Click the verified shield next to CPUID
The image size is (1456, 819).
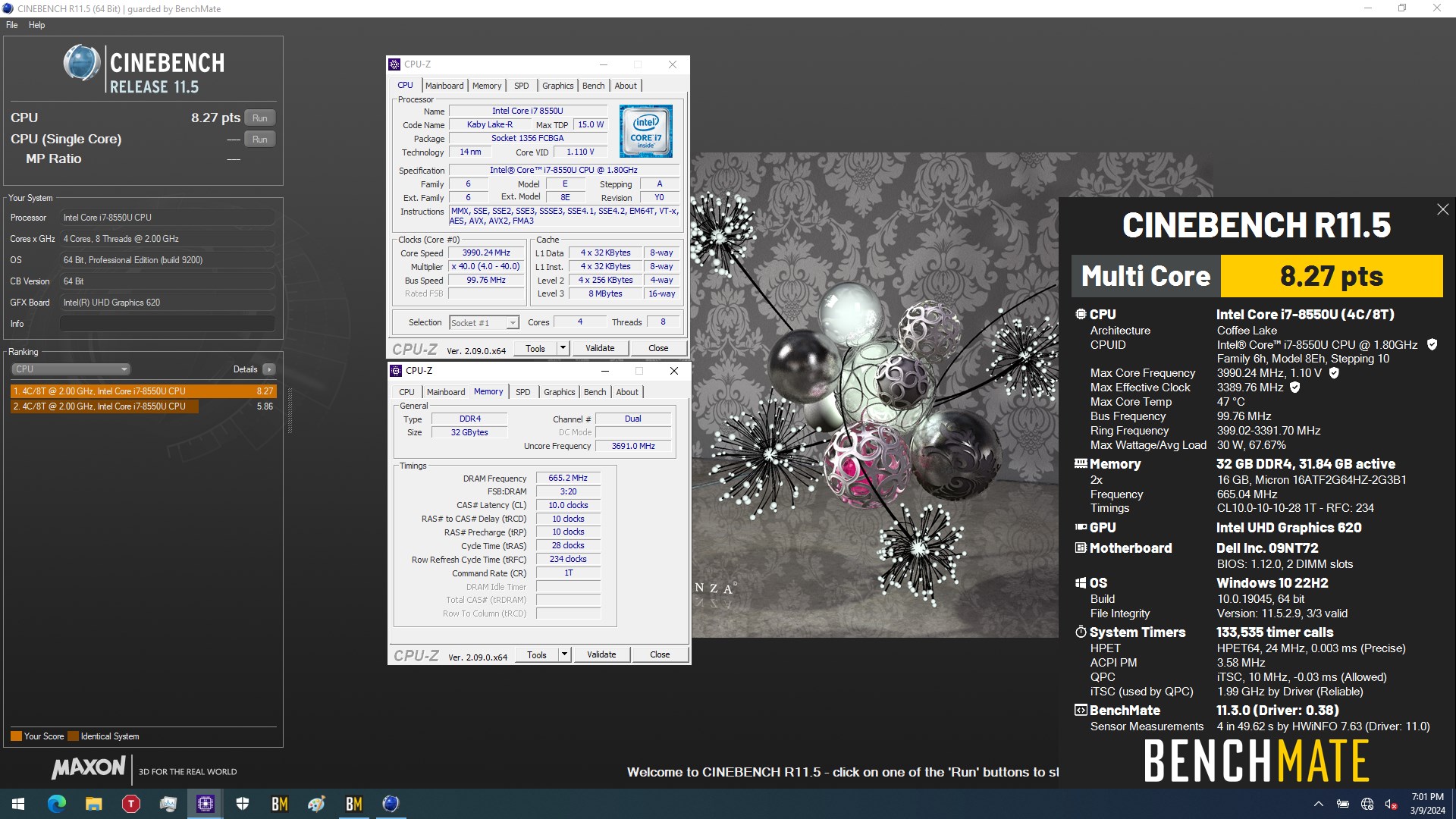tap(1432, 344)
